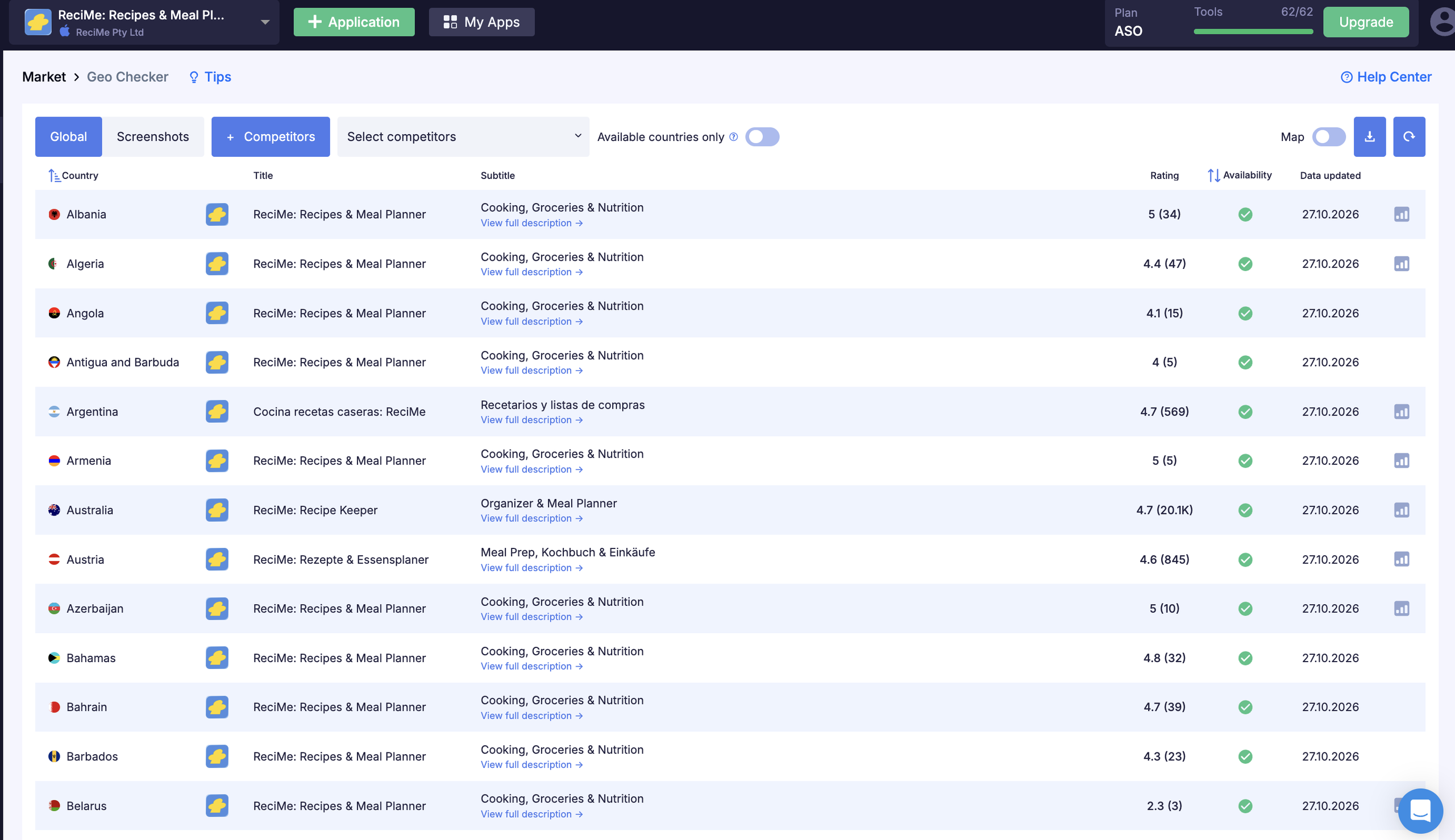Image resolution: width=1455 pixels, height=840 pixels.
Task: Click the refresh data icon button
Action: [1409, 137]
